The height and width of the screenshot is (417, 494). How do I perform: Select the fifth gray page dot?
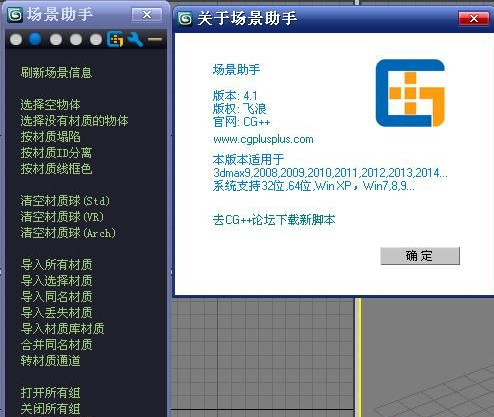[96, 40]
